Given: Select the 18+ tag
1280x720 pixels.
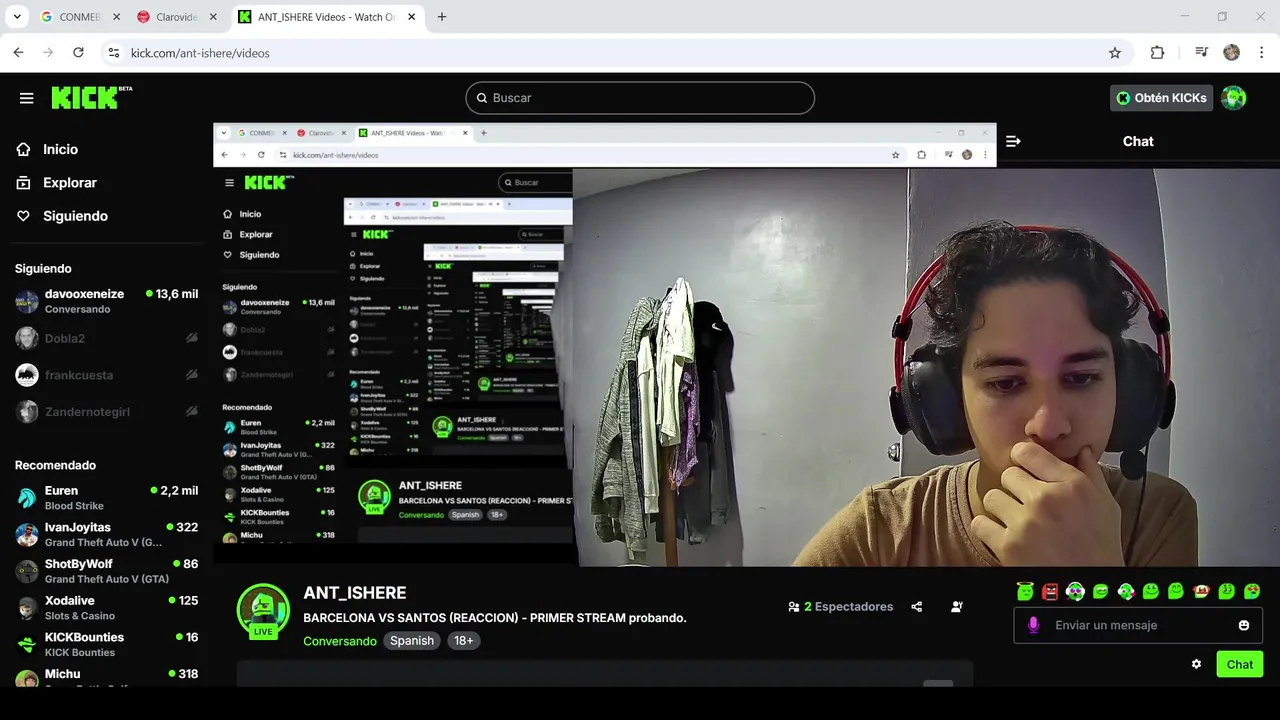Looking at the screenshot, I should click(464, 641).
